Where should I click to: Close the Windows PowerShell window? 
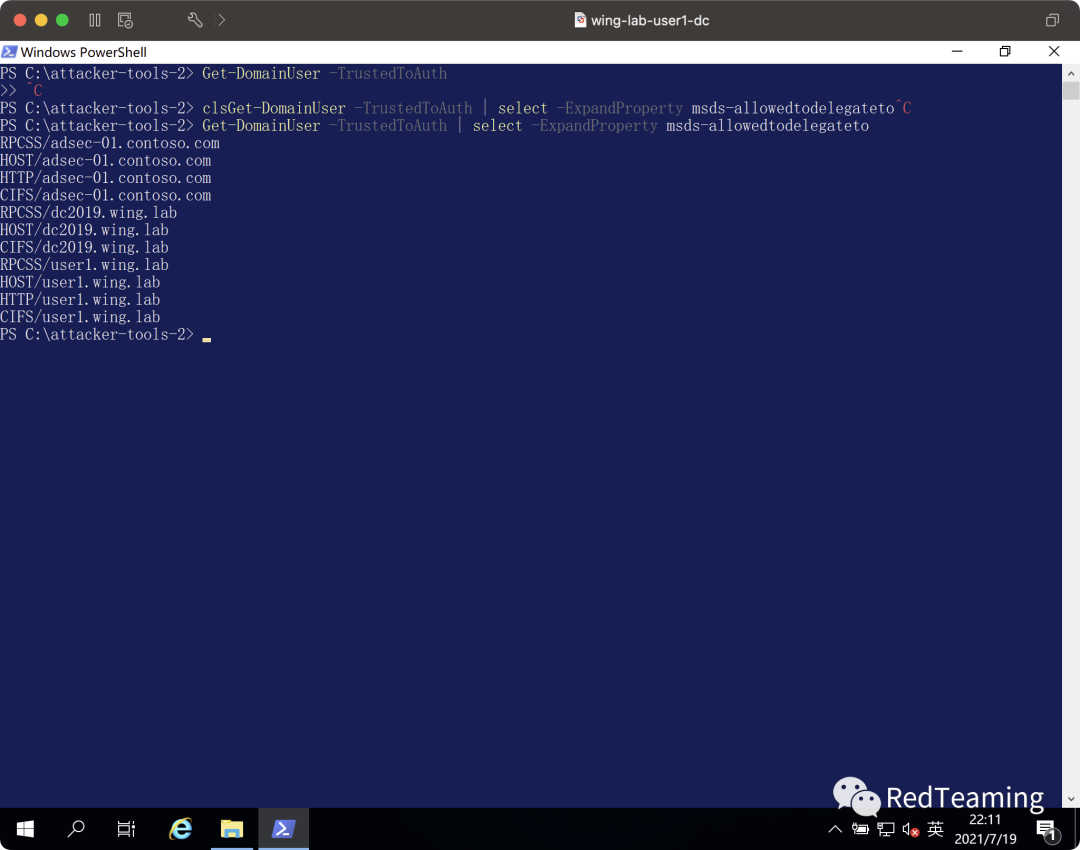1054,52
